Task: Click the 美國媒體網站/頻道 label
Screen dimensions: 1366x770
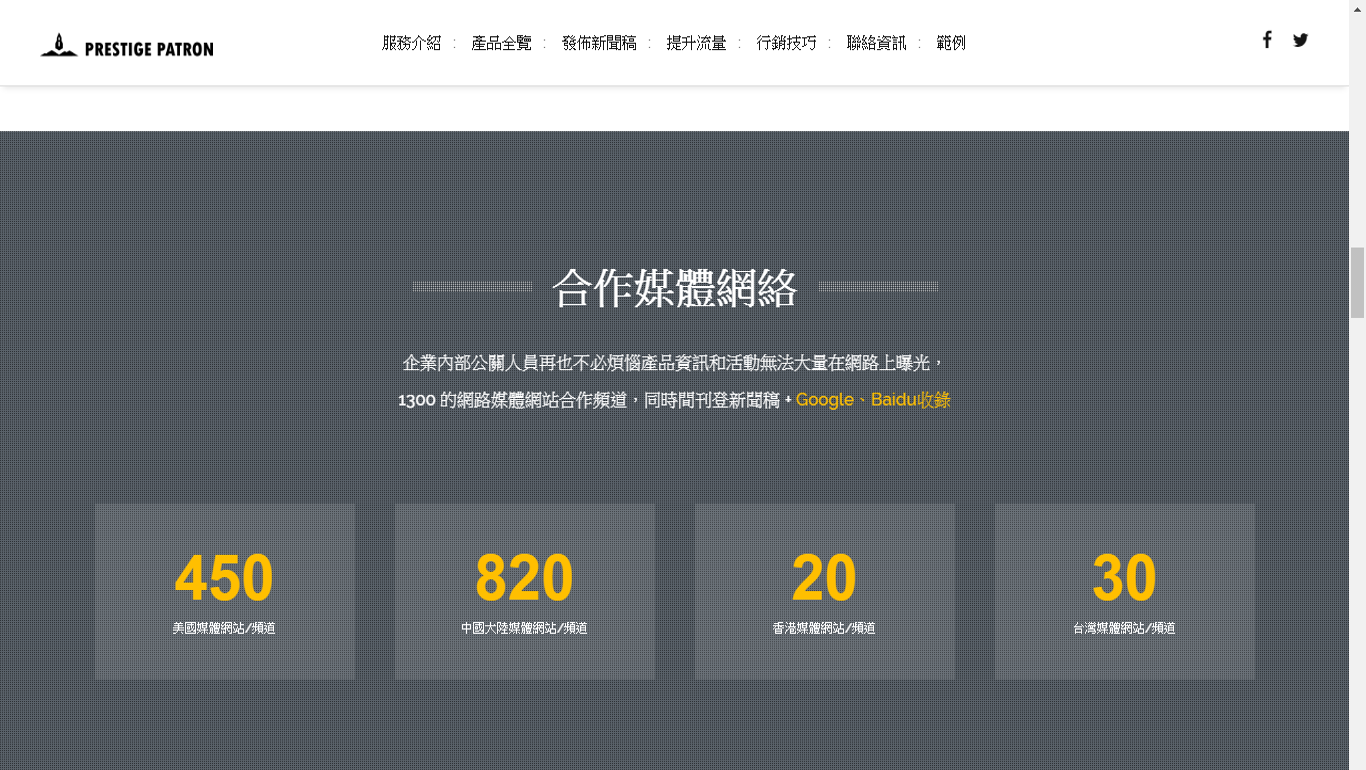Action: 224,628
